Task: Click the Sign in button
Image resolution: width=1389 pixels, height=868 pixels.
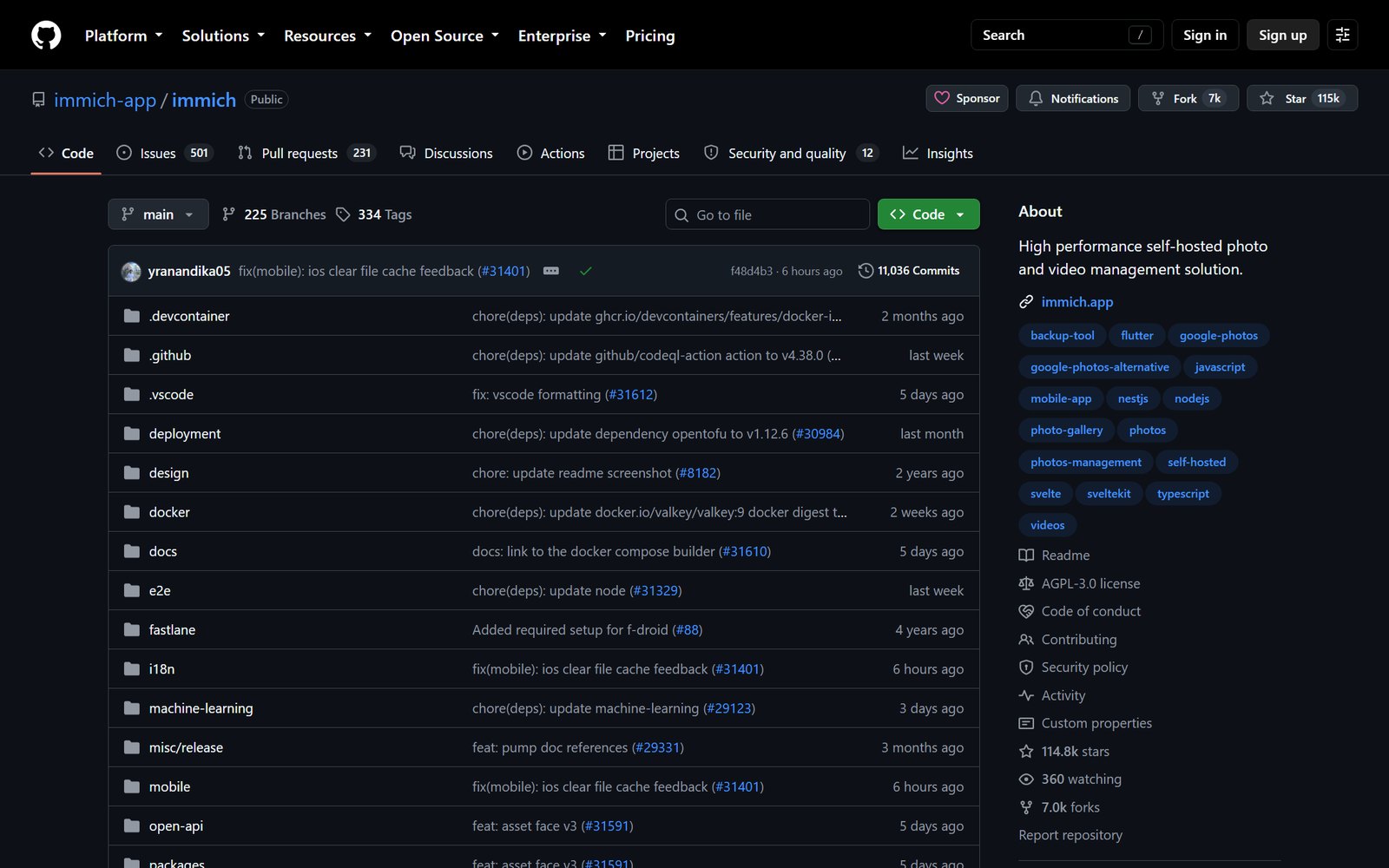Action: 1205,35
